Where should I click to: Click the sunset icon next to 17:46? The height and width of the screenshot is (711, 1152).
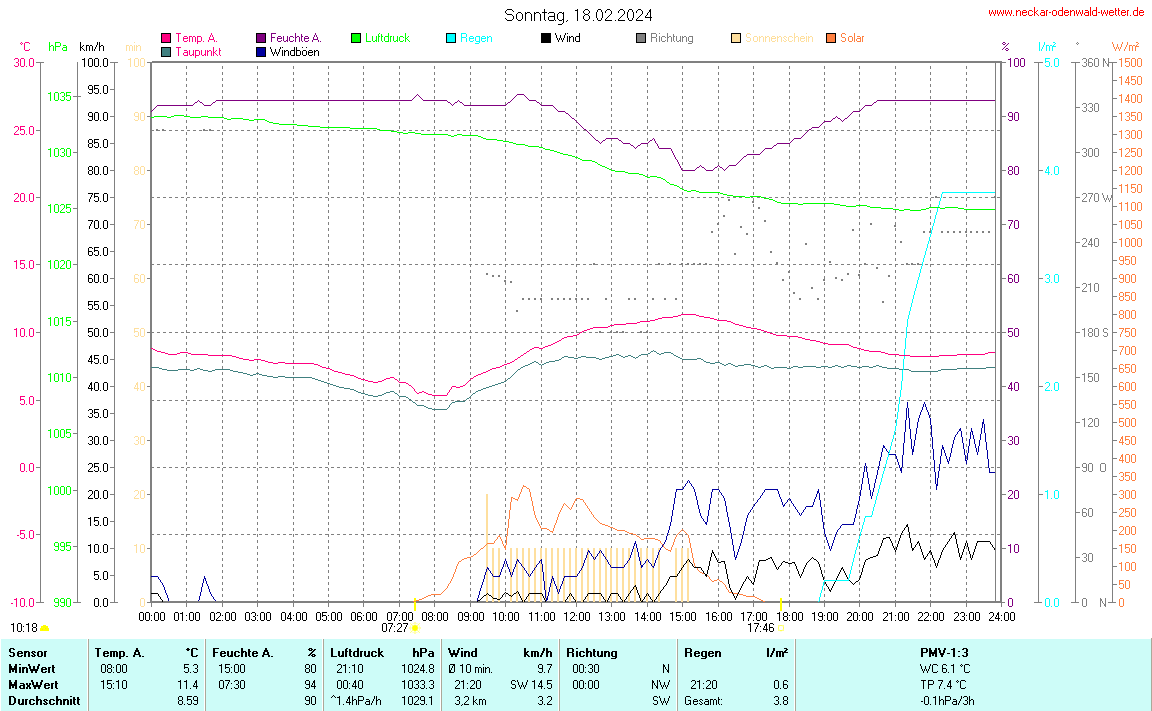(x=781, y=628)
